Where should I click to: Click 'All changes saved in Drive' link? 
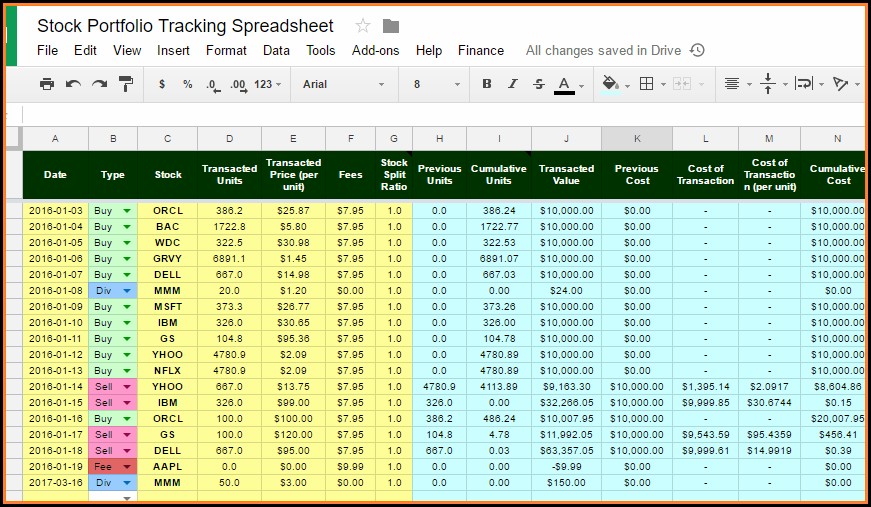click(603, 51)
